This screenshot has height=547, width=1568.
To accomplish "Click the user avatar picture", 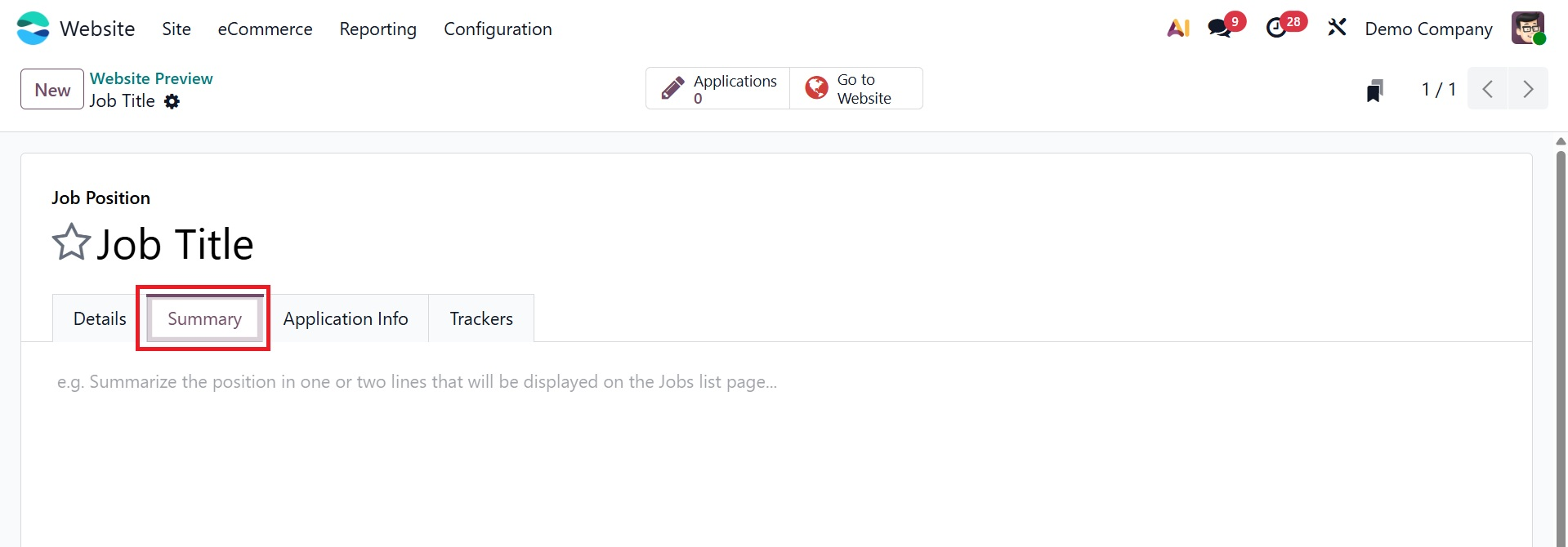I will (1527, 29).
